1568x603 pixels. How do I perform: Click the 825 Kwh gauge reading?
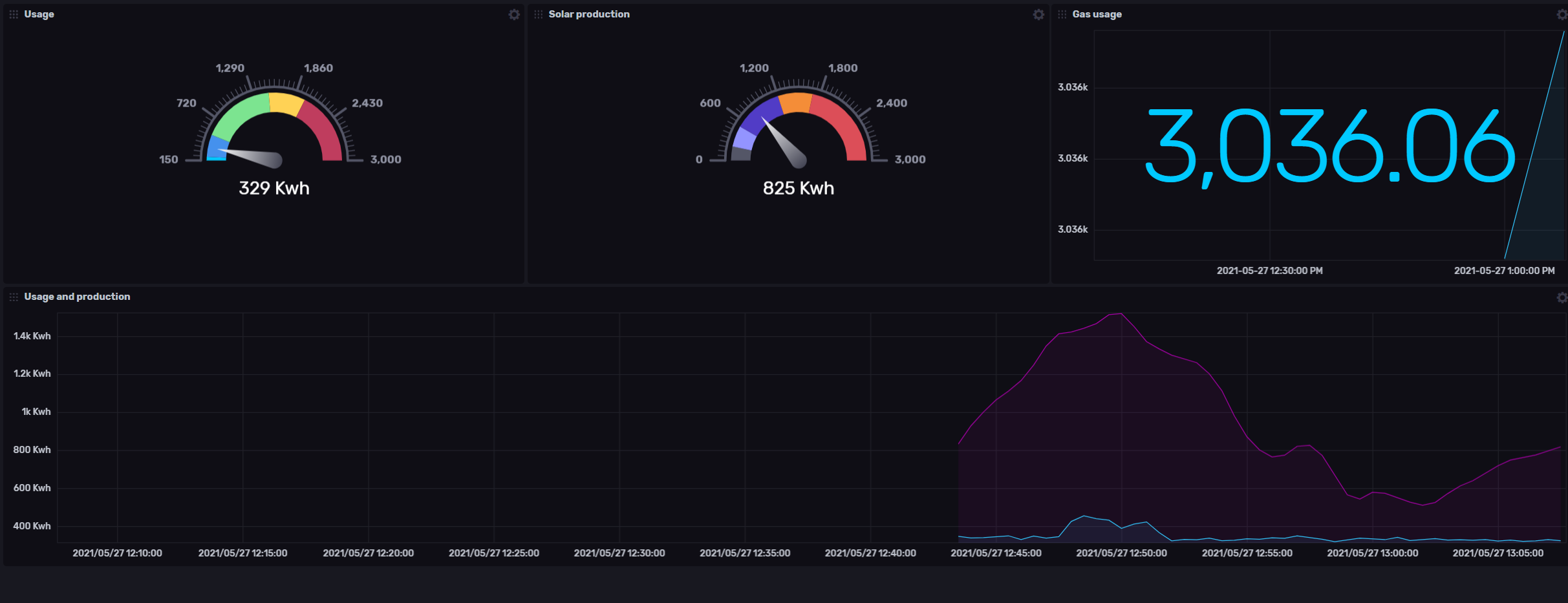click(x=799, y=188)
